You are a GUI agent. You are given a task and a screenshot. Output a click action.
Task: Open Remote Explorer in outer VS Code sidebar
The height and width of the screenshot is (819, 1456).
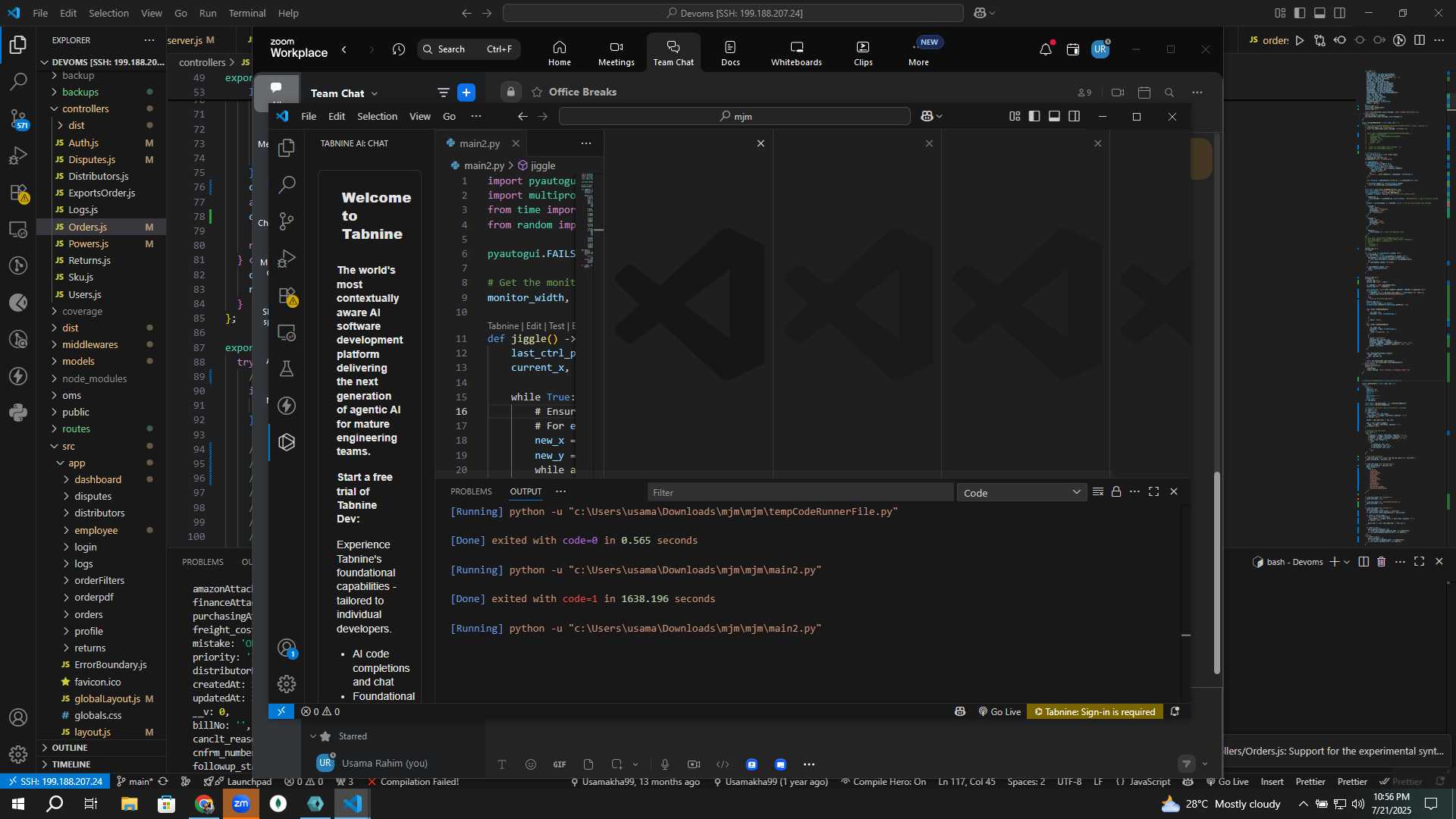18,229
